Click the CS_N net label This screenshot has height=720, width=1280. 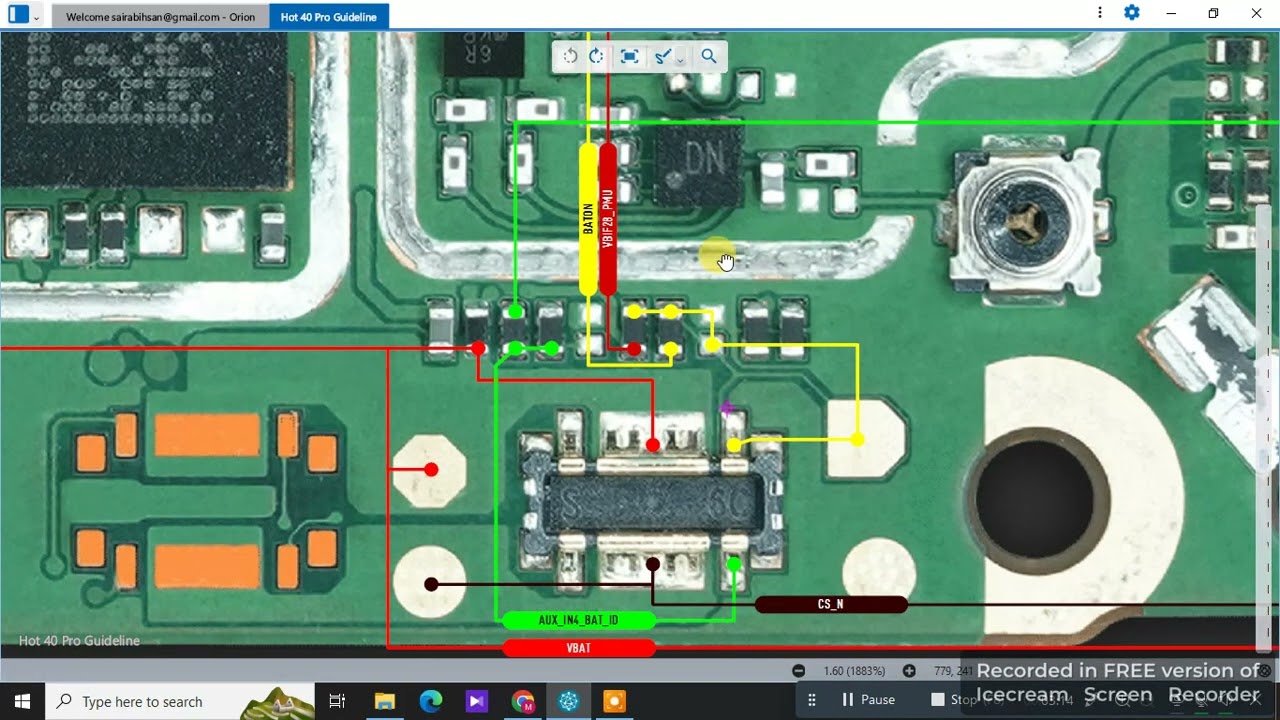[831, 604]
